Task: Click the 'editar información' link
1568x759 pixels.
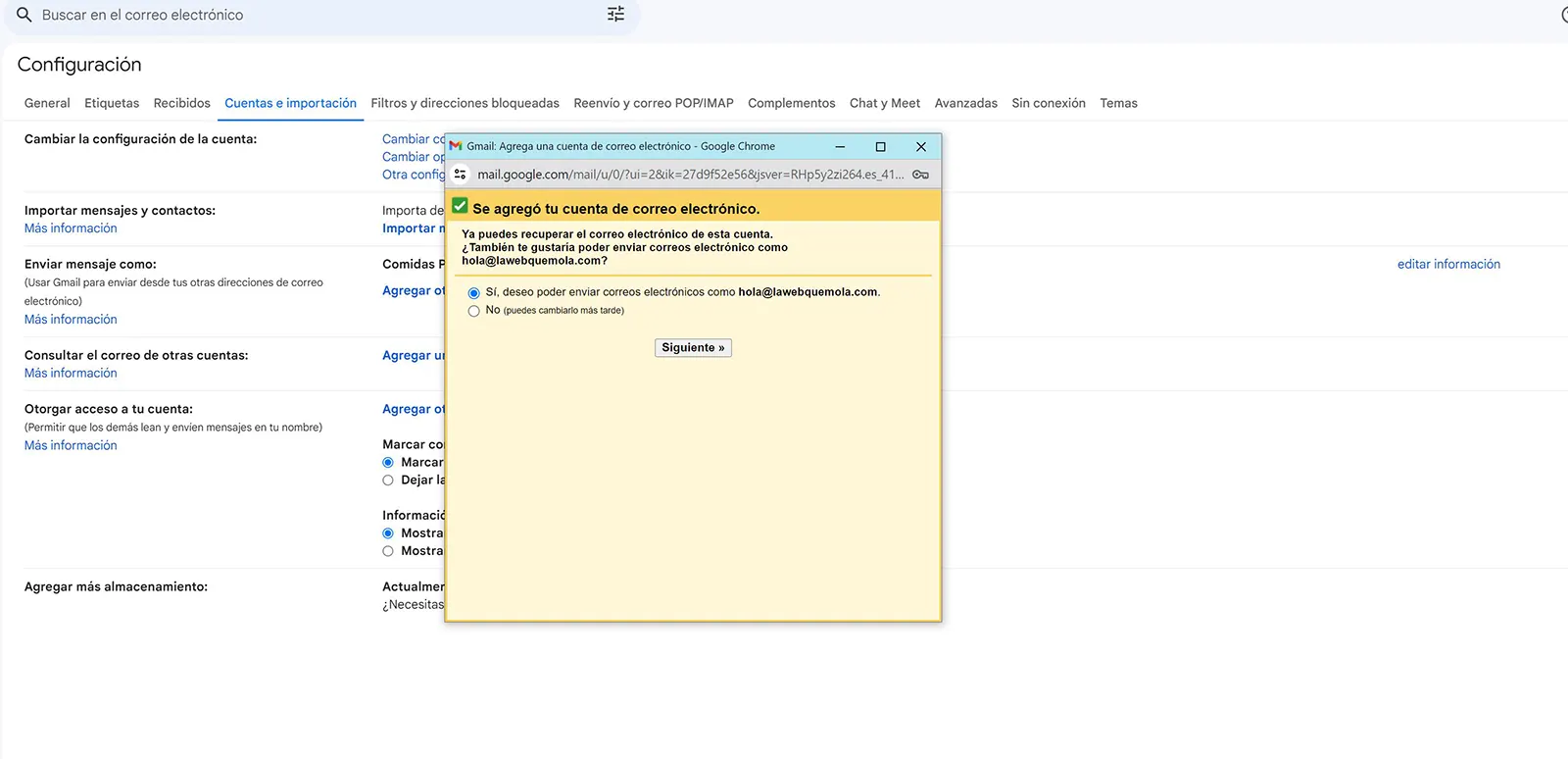Action: [1448, 264]
